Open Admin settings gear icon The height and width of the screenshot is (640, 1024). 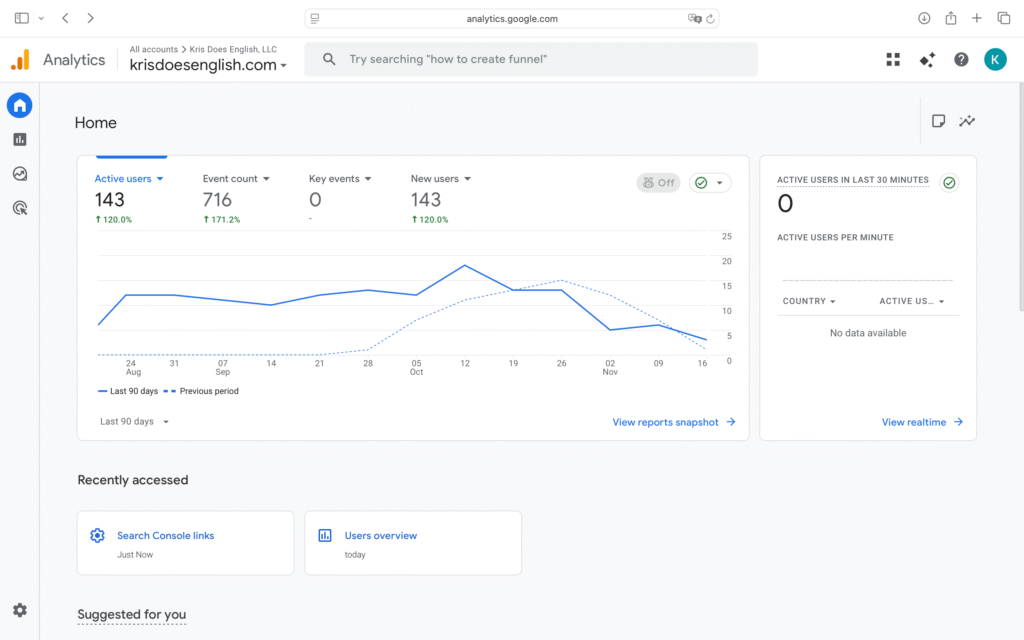[20, 610]
